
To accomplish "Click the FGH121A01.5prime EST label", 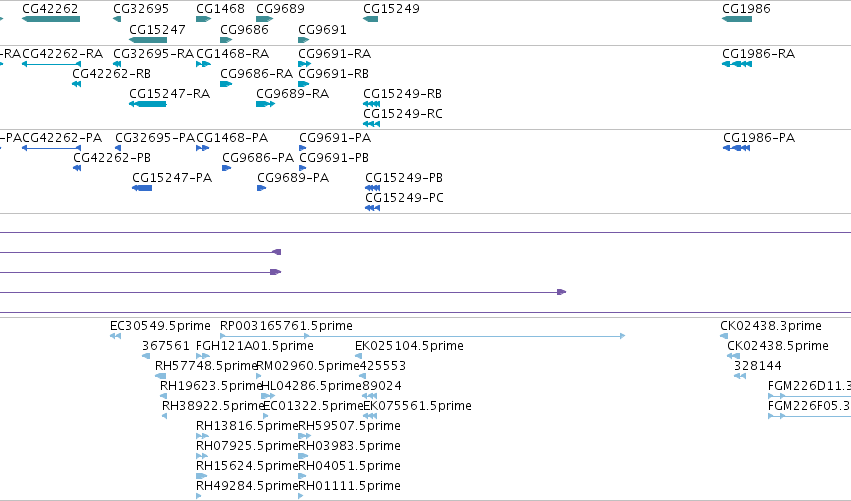I will click(x=255, y=346).
